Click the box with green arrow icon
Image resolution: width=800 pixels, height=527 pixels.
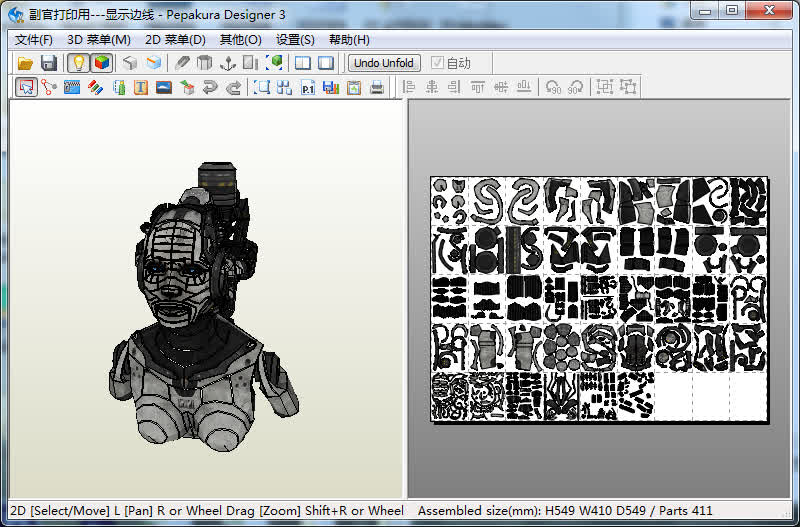(187, 87)
